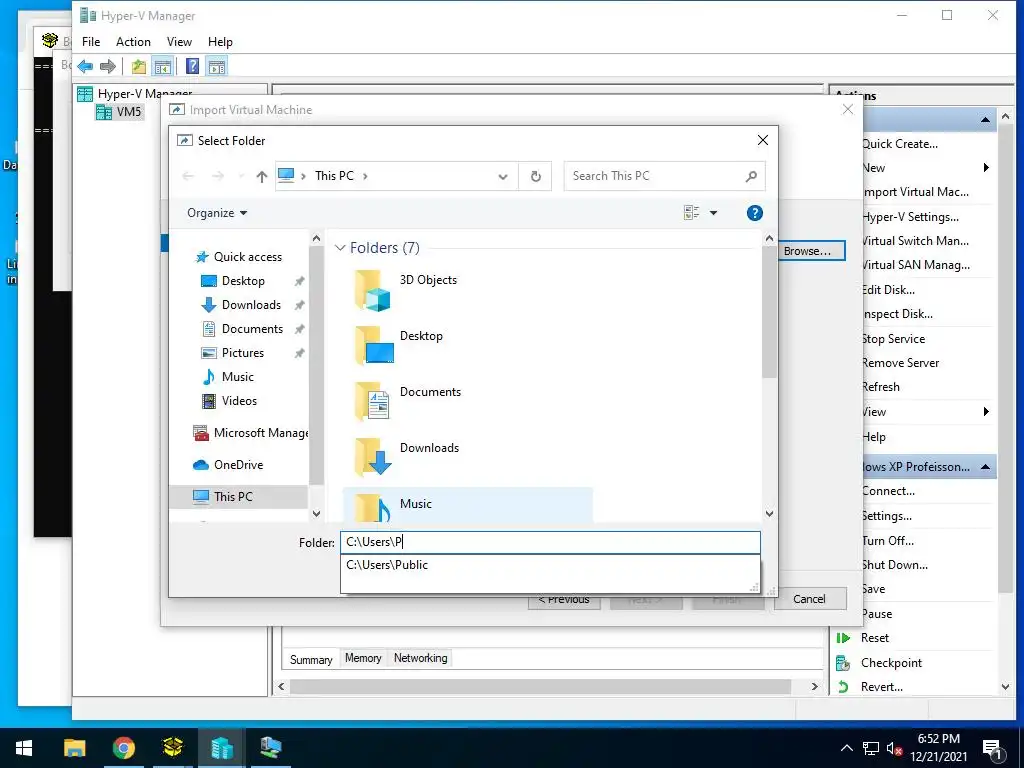Click the up arrow in Select Folder dialog

click(x=262, y=176)
